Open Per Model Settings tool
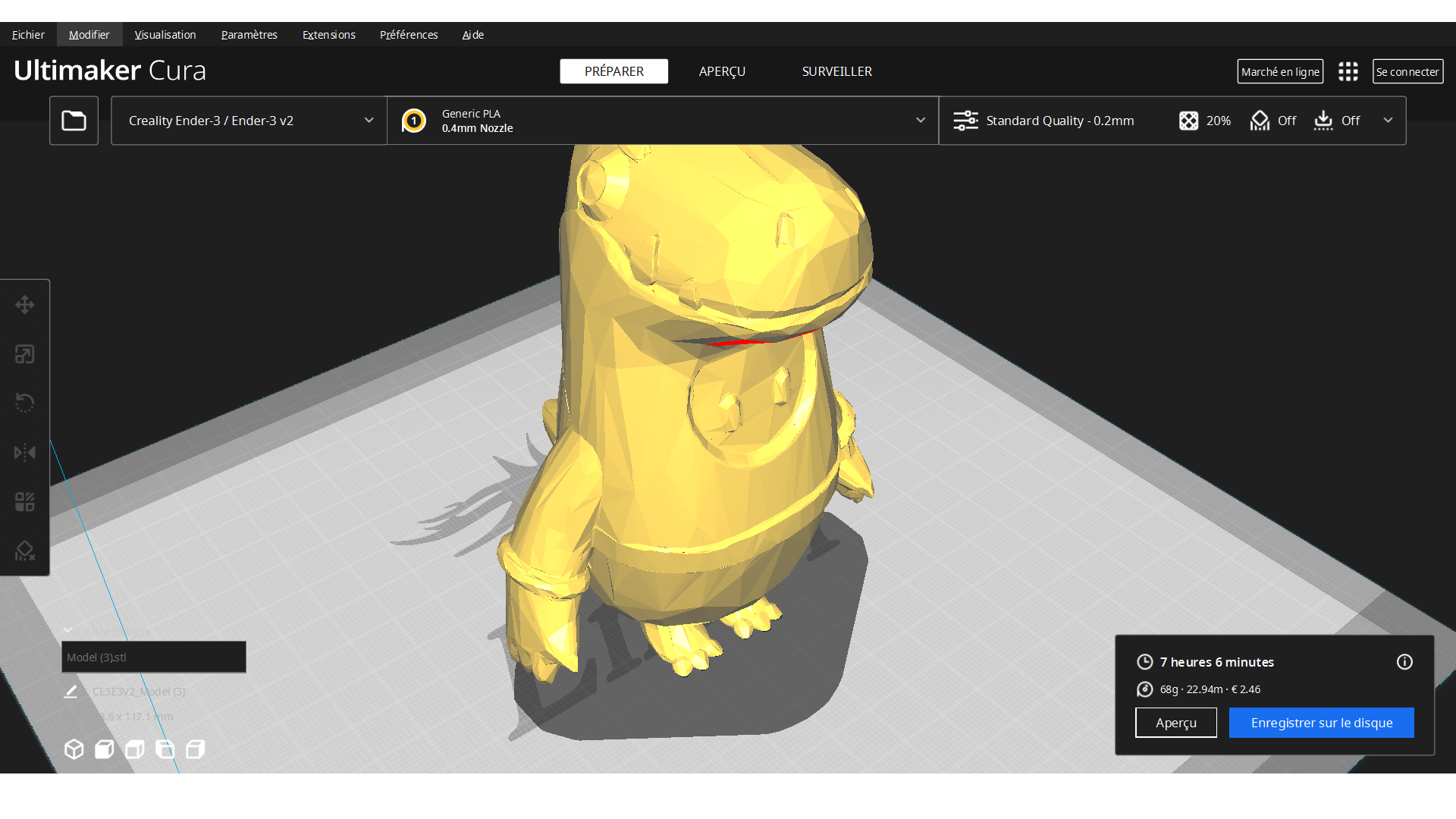 25,502
